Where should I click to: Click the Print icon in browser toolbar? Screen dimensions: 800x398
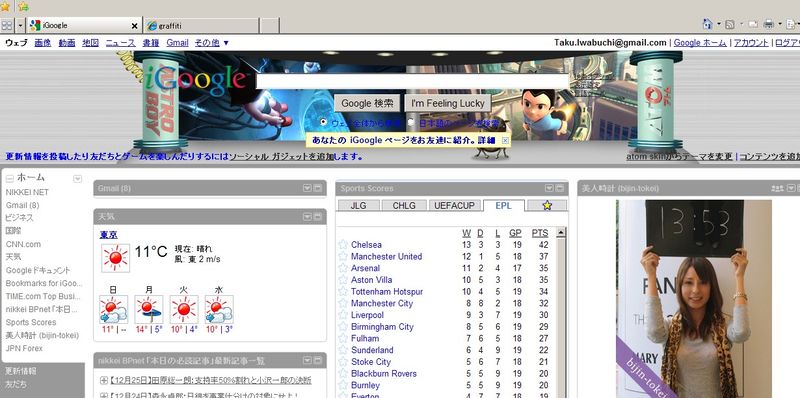click(768, 24)
